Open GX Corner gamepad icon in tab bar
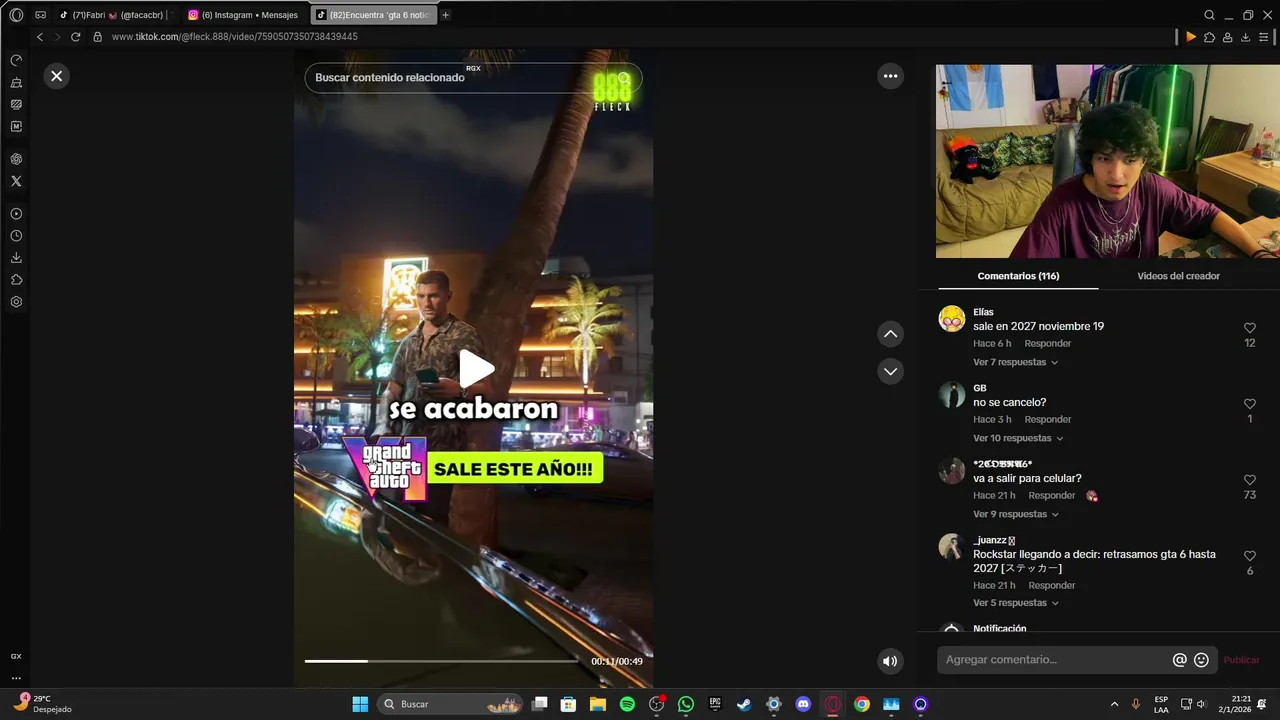 tap(41, 15)
